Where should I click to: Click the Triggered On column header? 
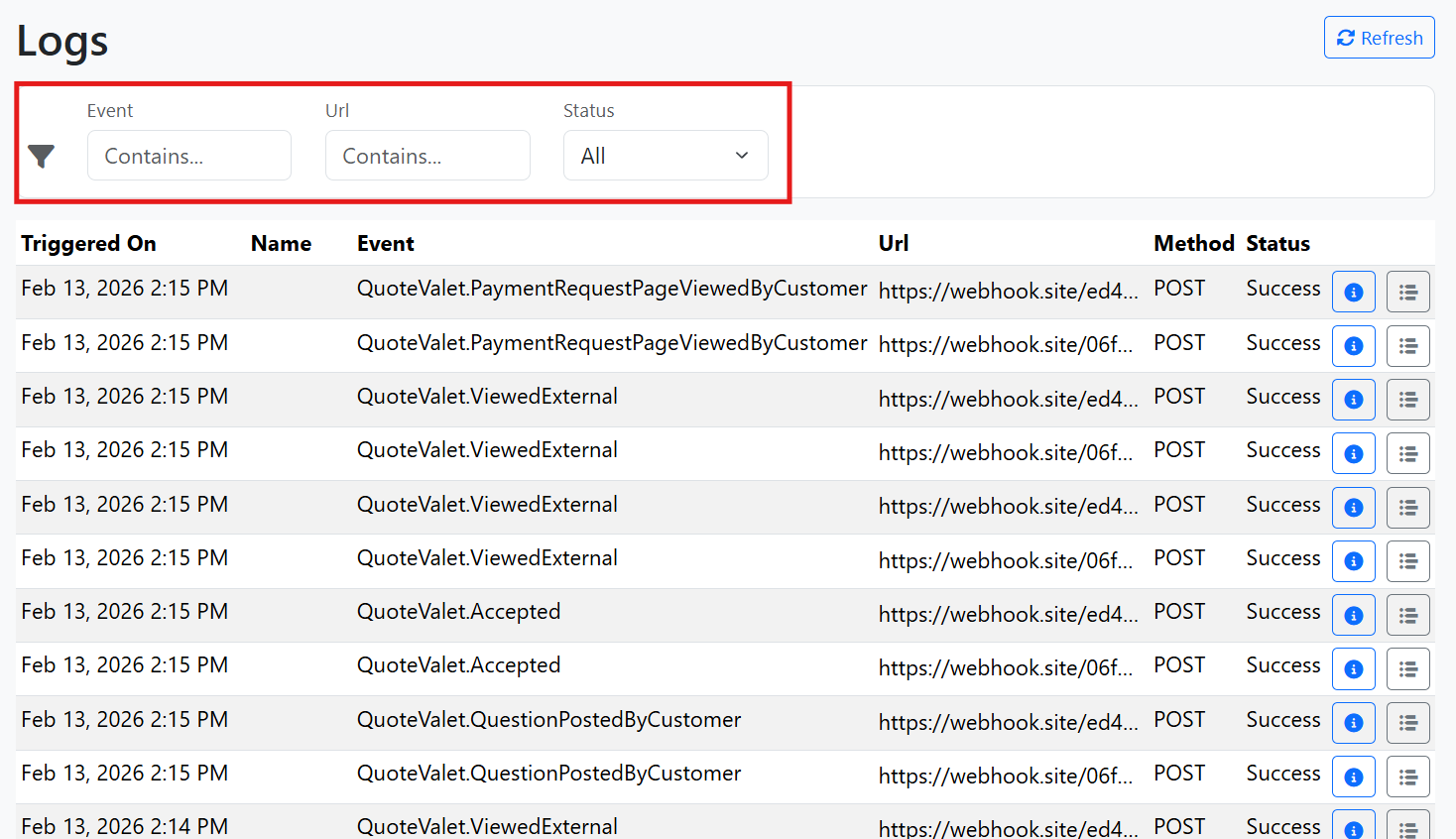88,244
